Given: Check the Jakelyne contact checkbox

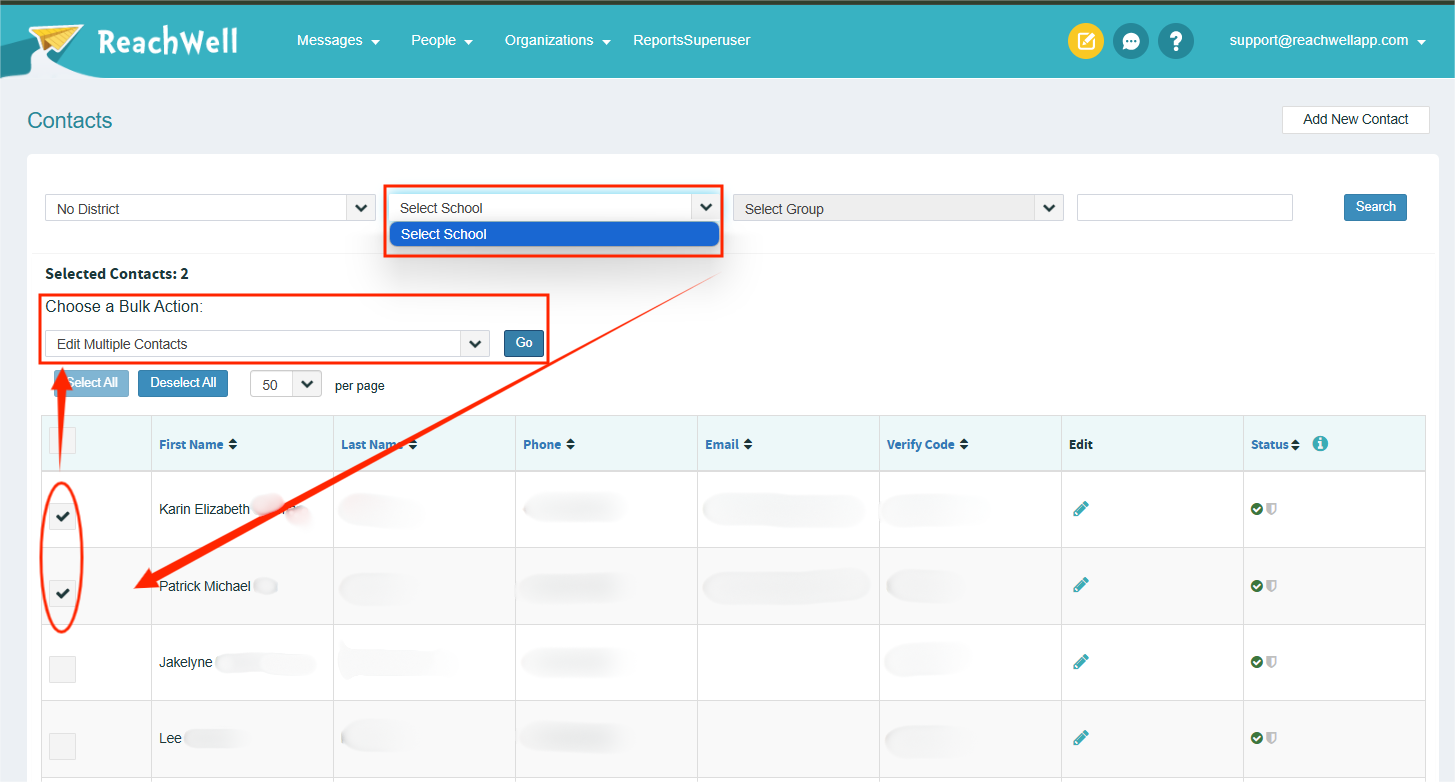Looking at the screenshot, I should point(63,669).
